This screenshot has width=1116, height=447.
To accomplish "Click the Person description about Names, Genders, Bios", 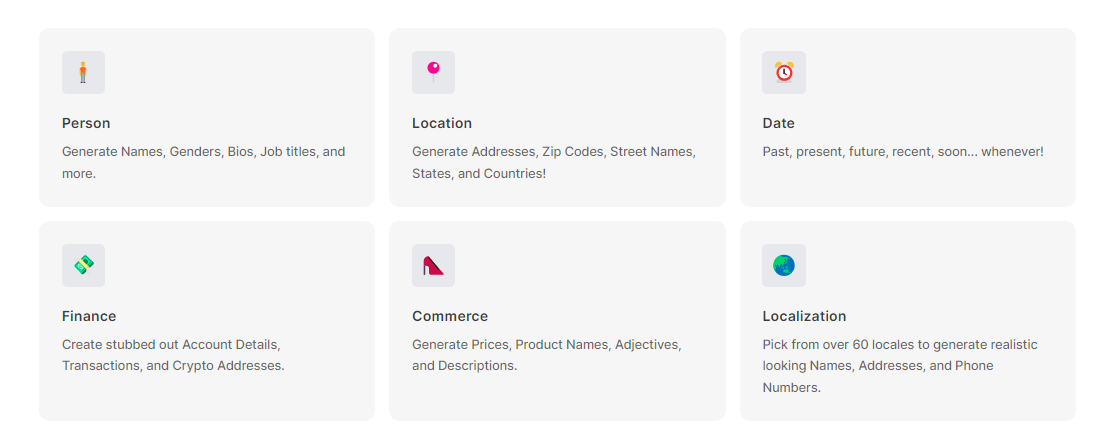I will tap(204, 162).
